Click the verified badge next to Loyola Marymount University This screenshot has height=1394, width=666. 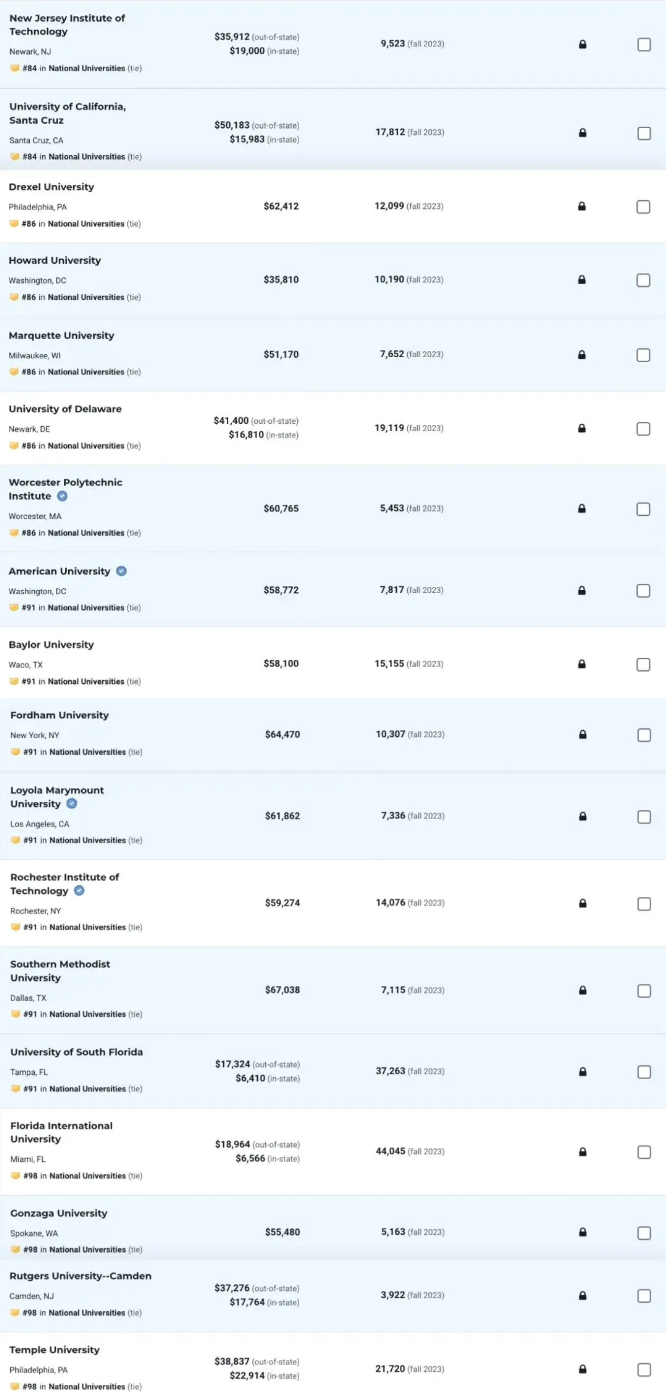(x=72, y=803)
